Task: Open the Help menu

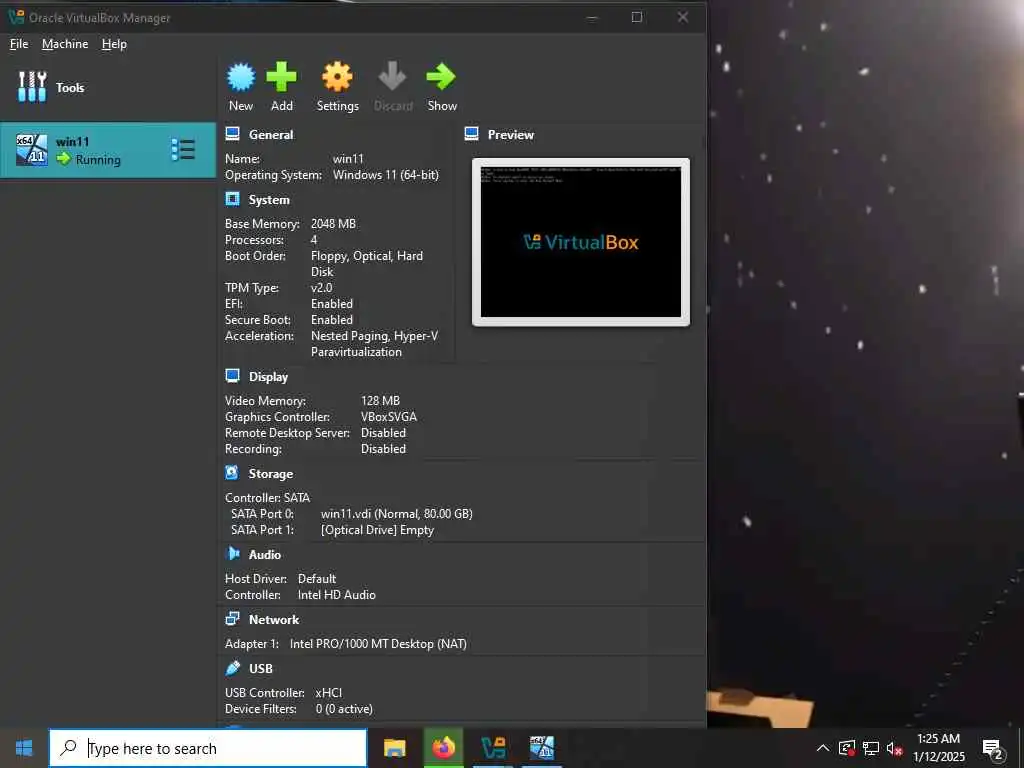Action: click(114, 44)
